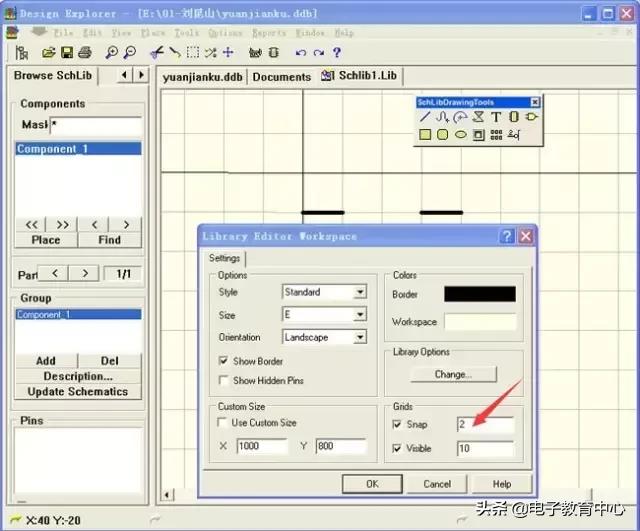Viewport: 640px width, 531px height.
Task: Select the polygon drawing tool
Action: [x=478, y=117]
